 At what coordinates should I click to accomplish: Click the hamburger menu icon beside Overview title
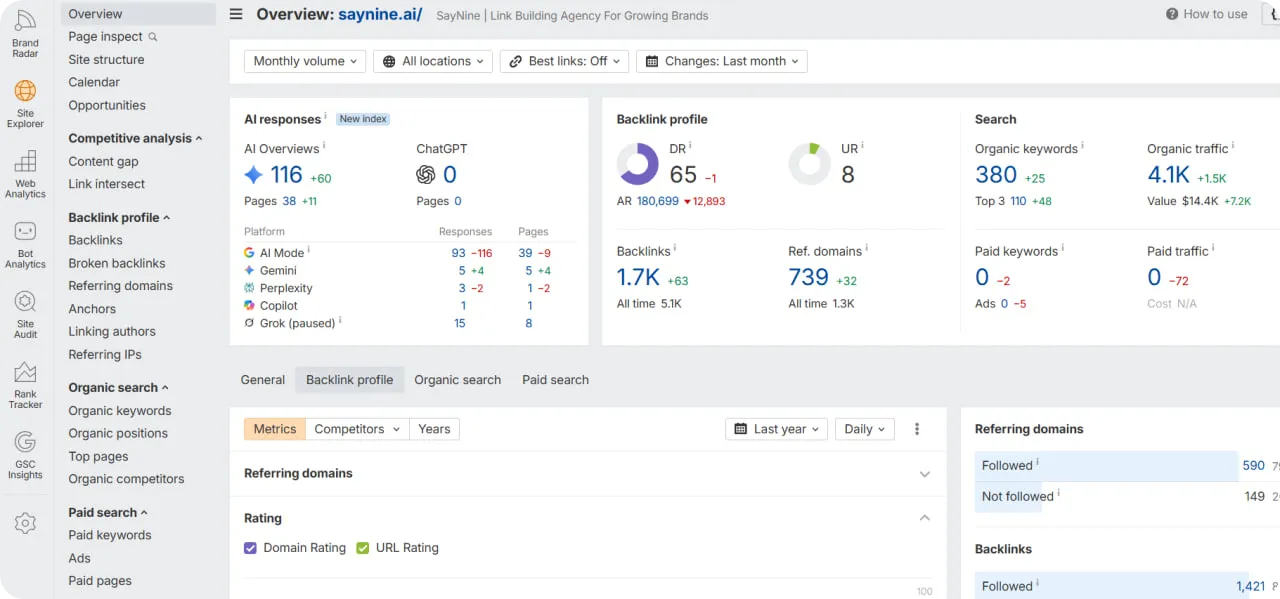click(x=236, y=14)
